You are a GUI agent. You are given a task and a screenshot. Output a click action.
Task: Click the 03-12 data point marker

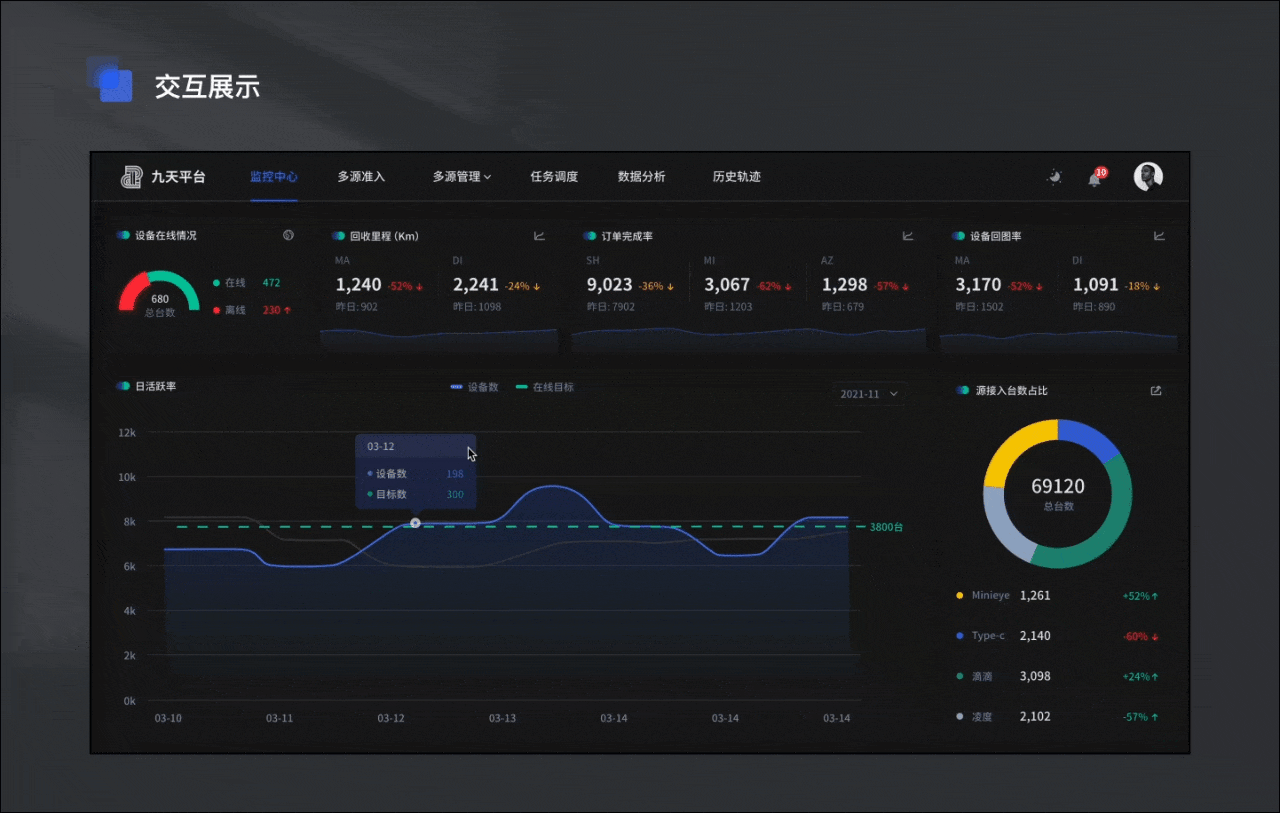pyautogui.click(x=415, y=523)
